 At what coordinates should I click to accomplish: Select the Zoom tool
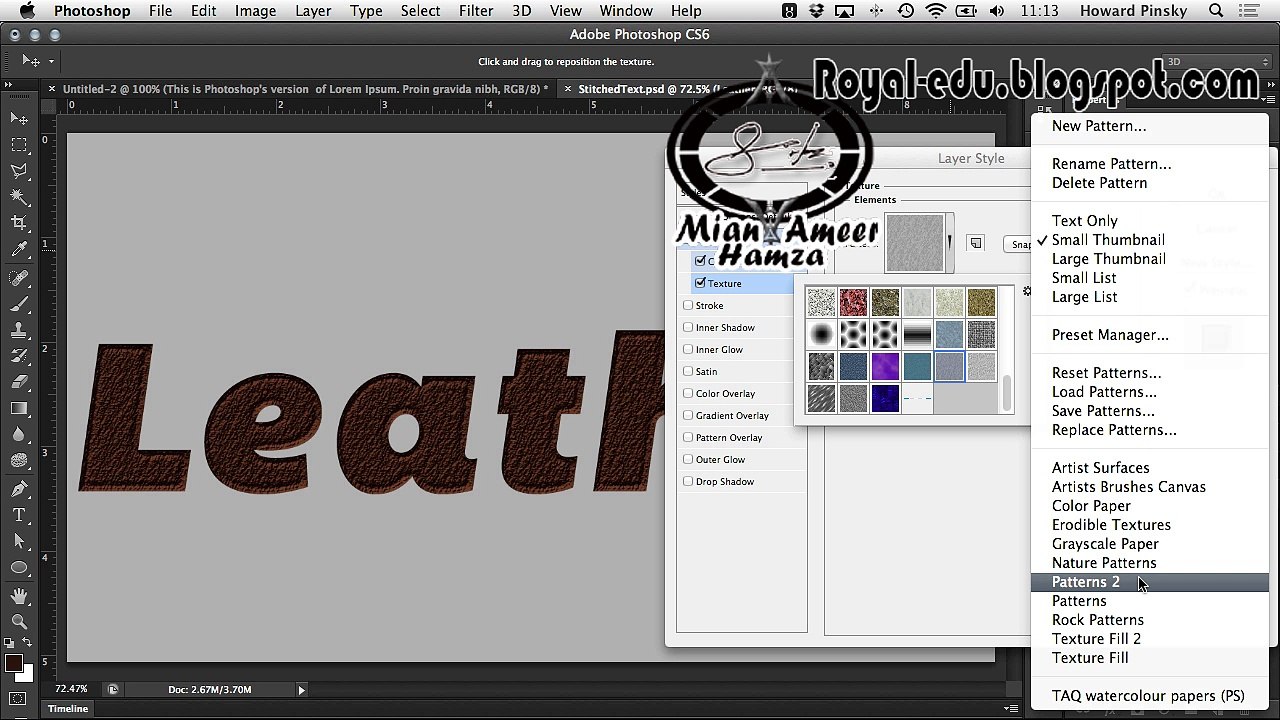[x=19, y=622]
